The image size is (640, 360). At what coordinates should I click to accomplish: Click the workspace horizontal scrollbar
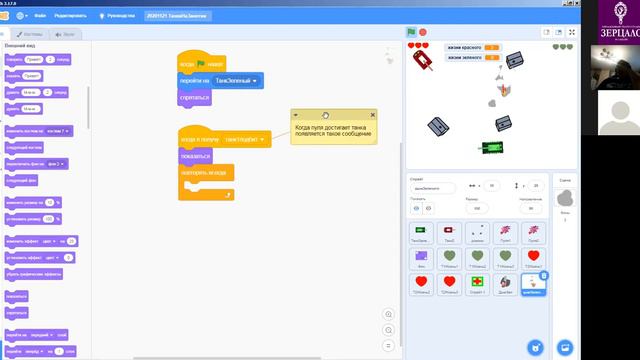[227, 358]
